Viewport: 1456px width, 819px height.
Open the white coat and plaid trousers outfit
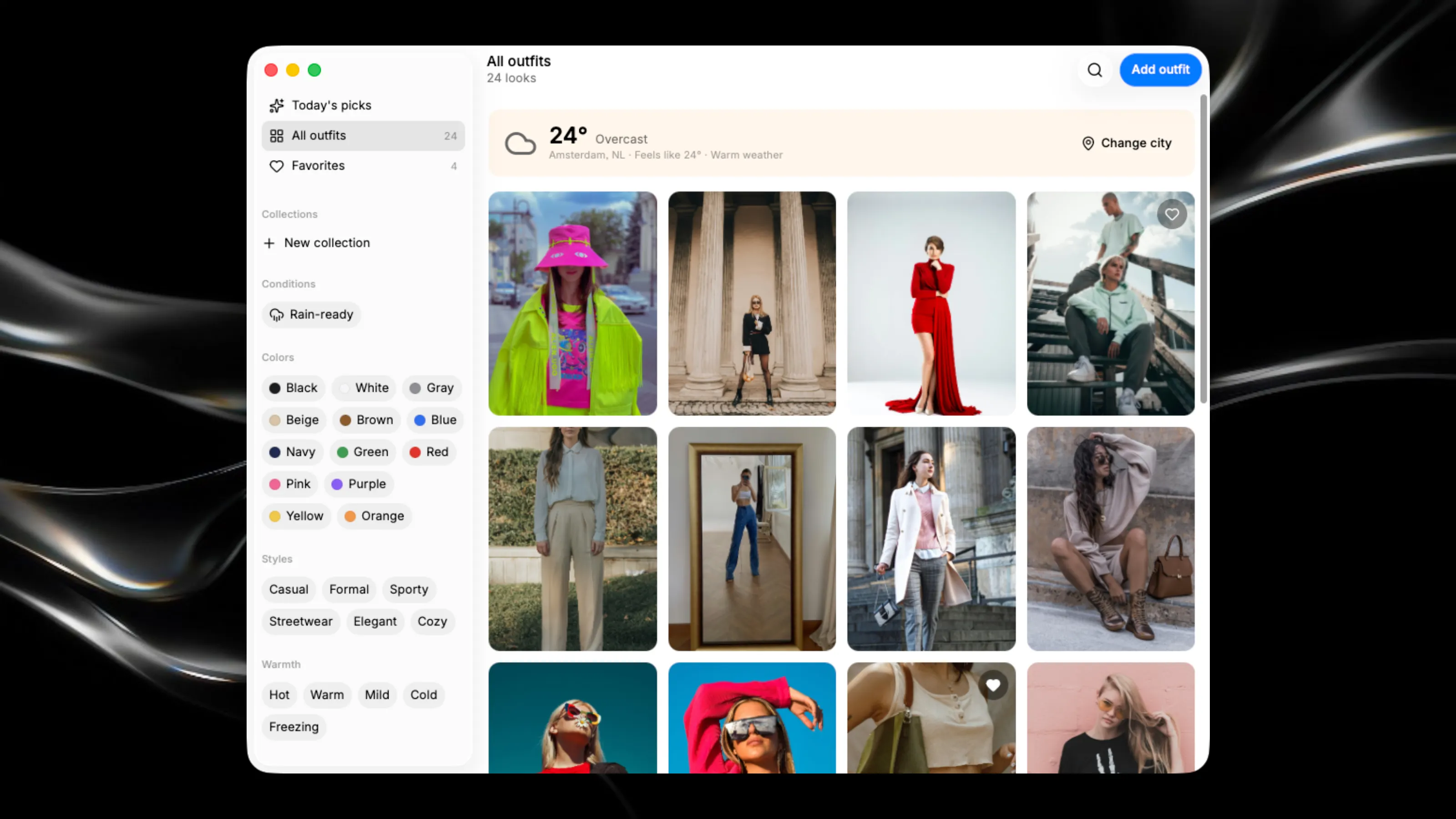[x=931, y=539]
